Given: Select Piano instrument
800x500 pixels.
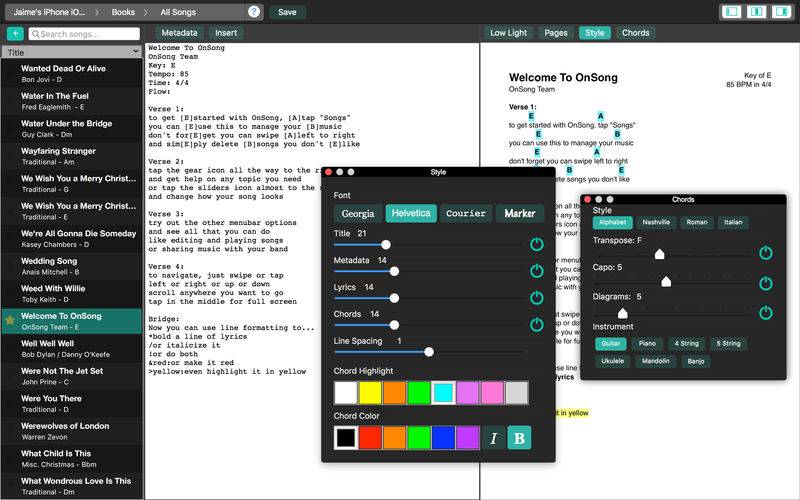Looking at the screenshot, I should tap(647, 344).
